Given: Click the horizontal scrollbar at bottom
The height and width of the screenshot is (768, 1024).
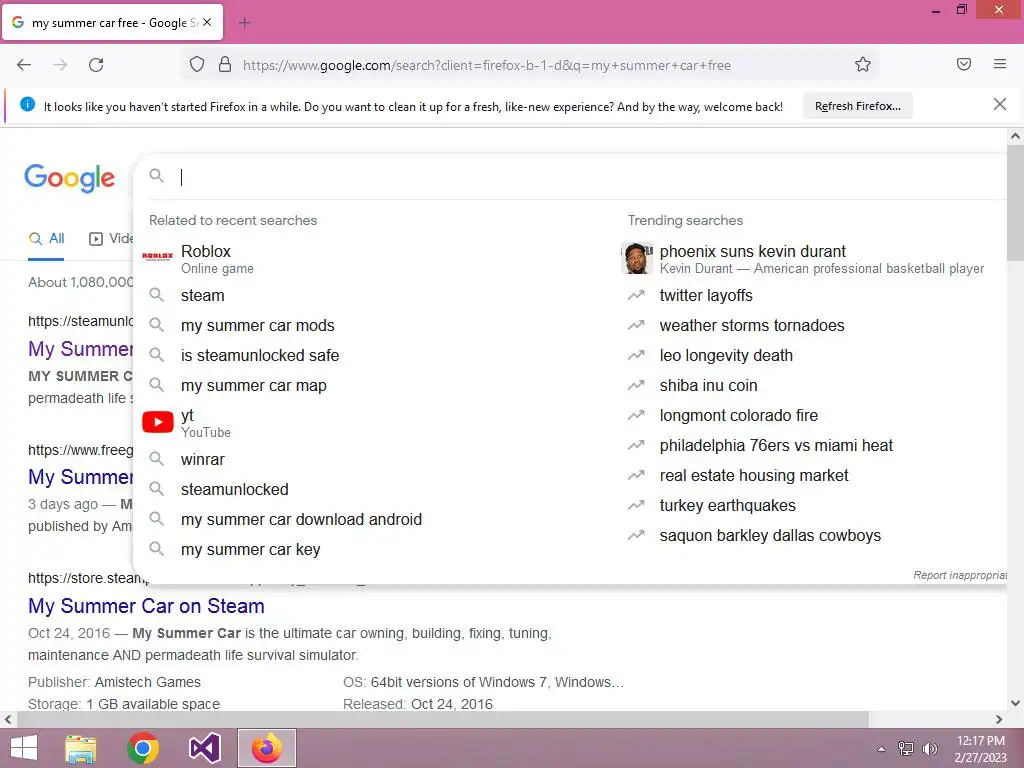Looking at the screenshot, I should [x=443, y=719].
